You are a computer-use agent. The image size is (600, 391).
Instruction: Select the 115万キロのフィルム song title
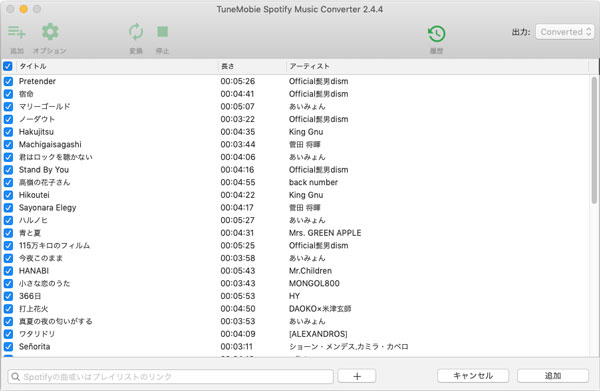point(54,245)
